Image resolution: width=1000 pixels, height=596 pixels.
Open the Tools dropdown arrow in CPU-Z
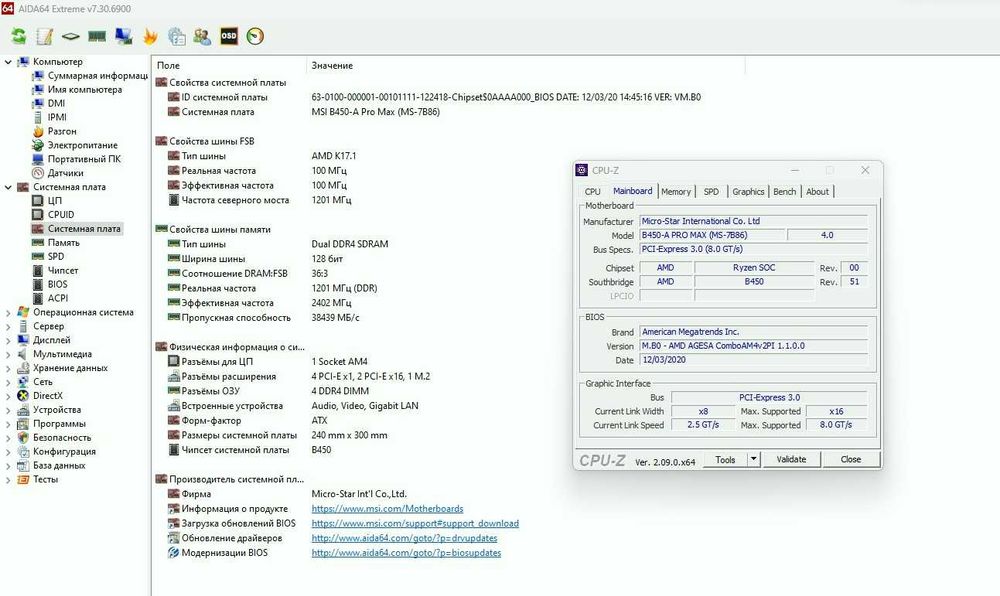(753, 460)
